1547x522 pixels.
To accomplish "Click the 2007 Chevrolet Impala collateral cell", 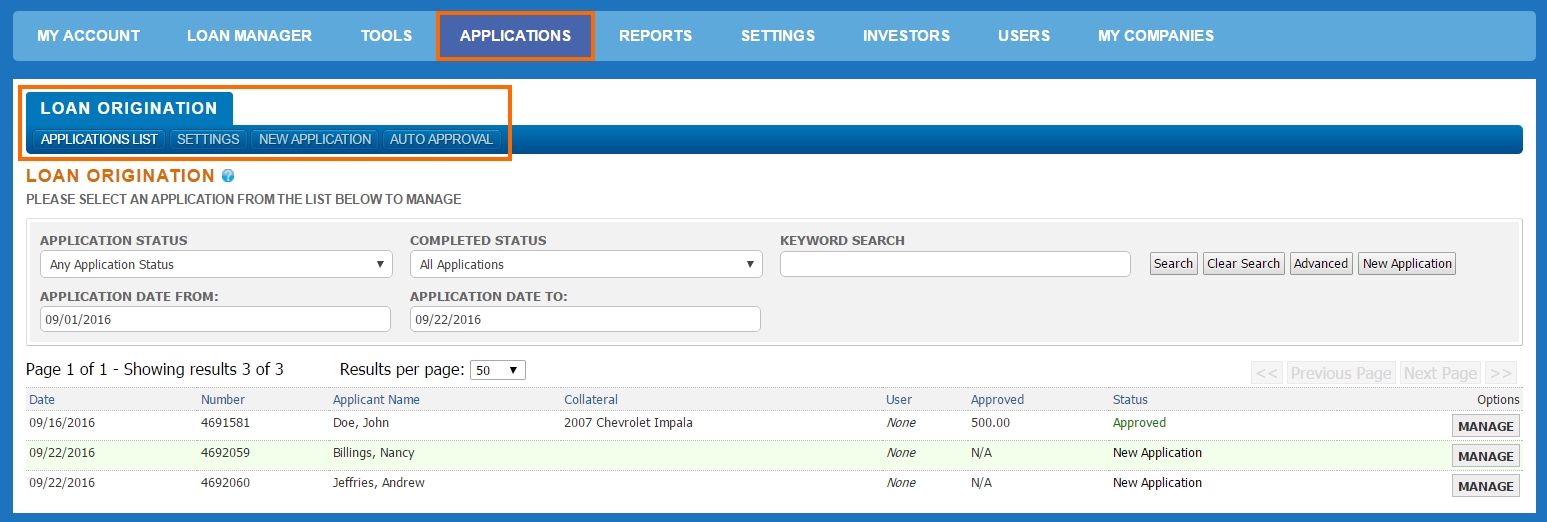I will pos(628,423).
